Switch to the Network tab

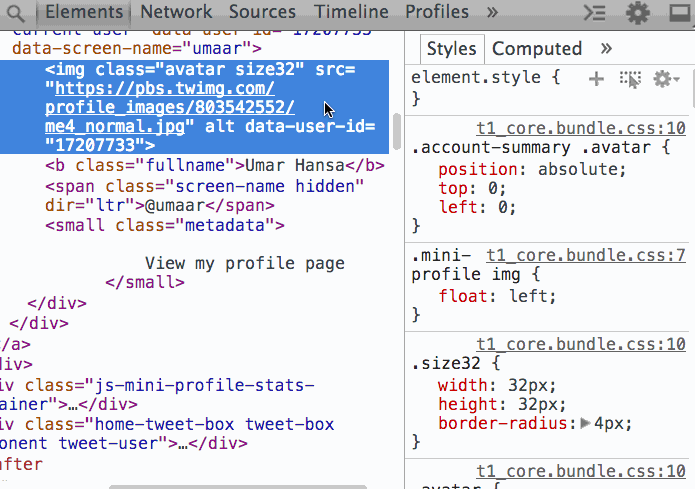click(x=176, y=13)
